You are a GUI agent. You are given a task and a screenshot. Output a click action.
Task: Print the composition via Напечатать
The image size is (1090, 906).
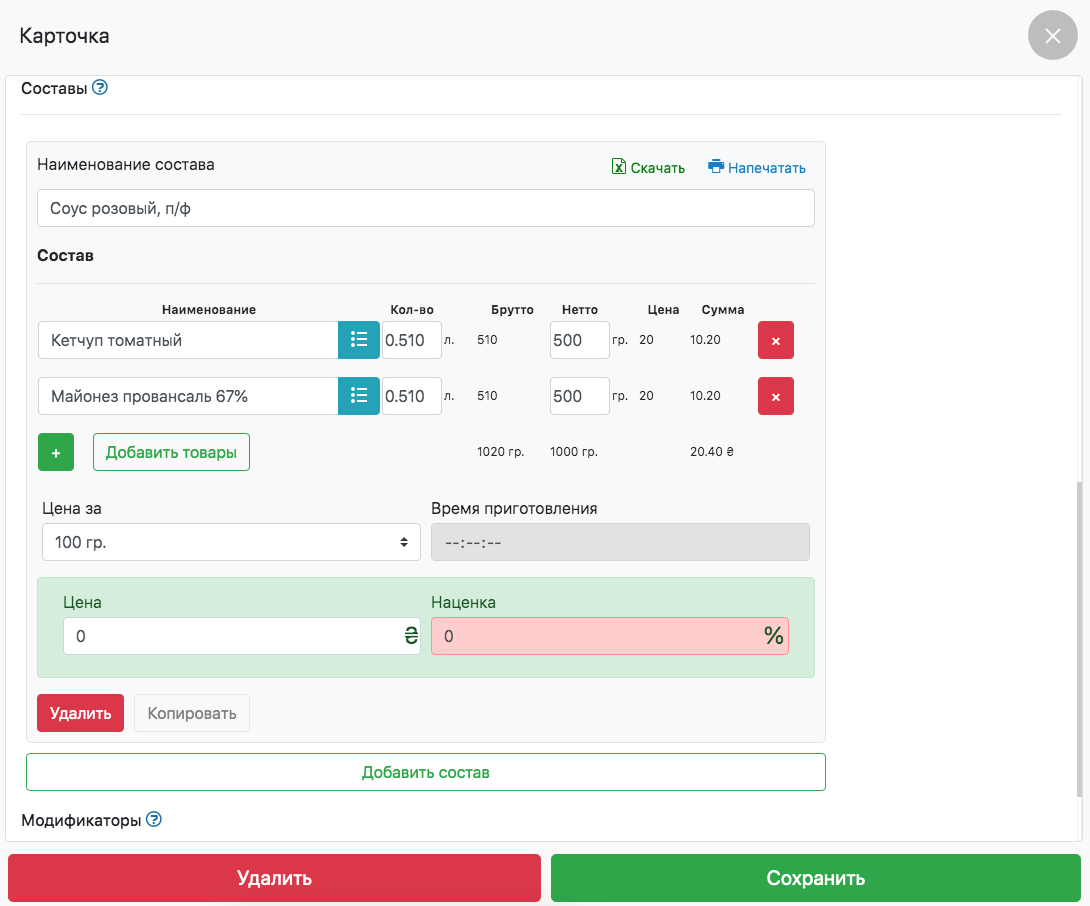757,168
